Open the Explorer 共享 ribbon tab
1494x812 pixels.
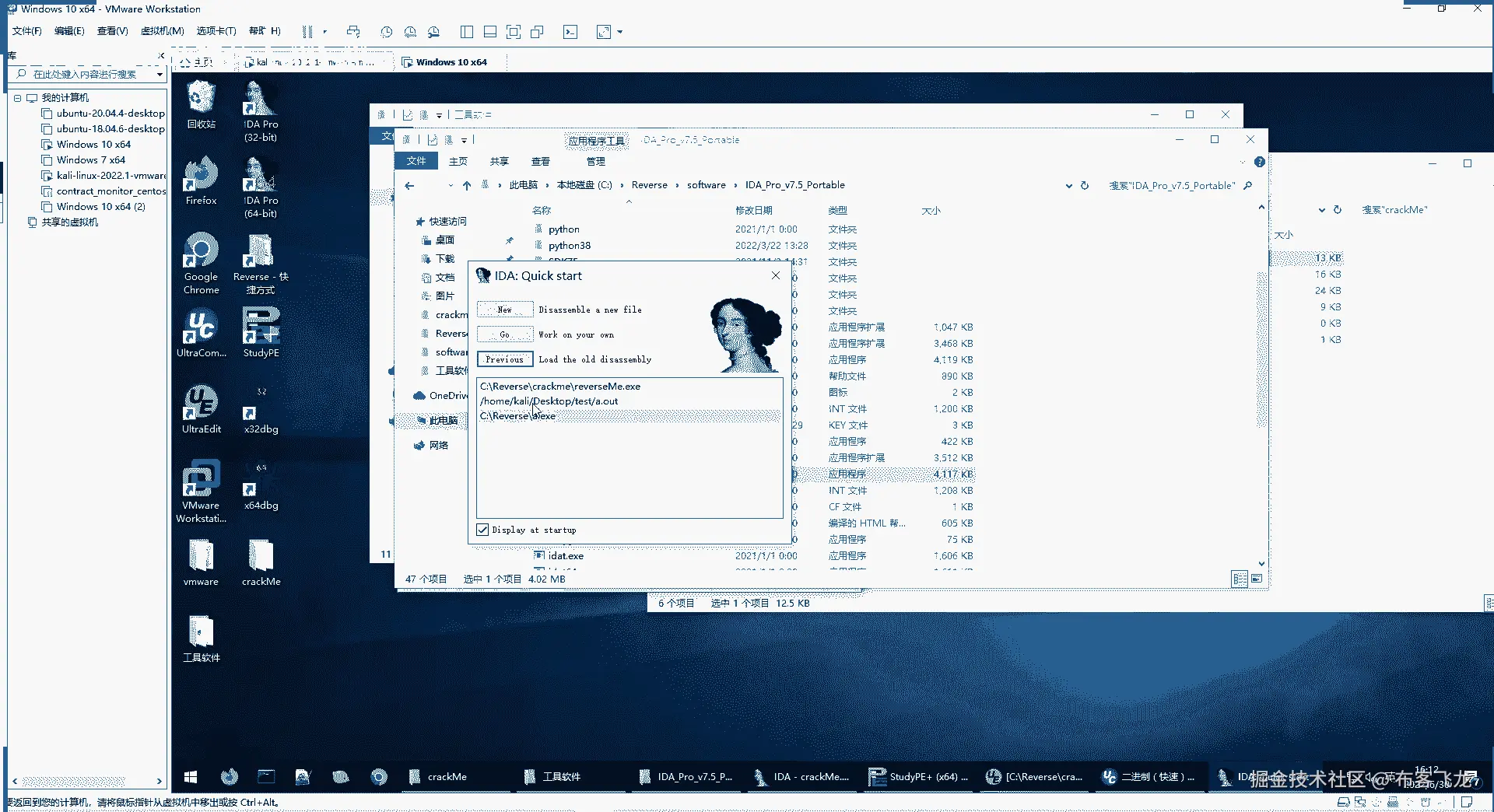pyautogui.click(x=499, y=162)
